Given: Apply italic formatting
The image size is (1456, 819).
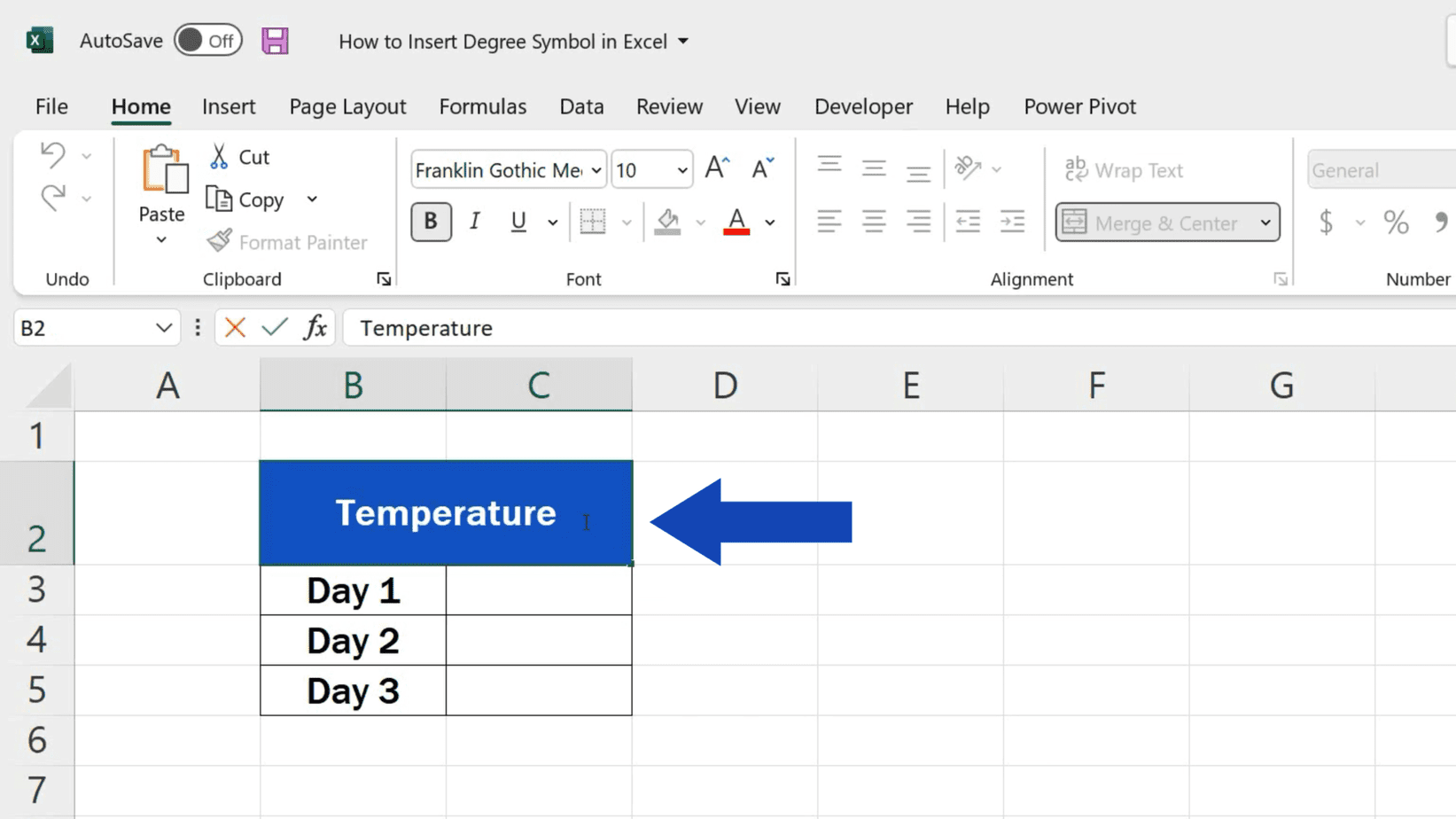Looking at the screenshot, I should 474,222.
